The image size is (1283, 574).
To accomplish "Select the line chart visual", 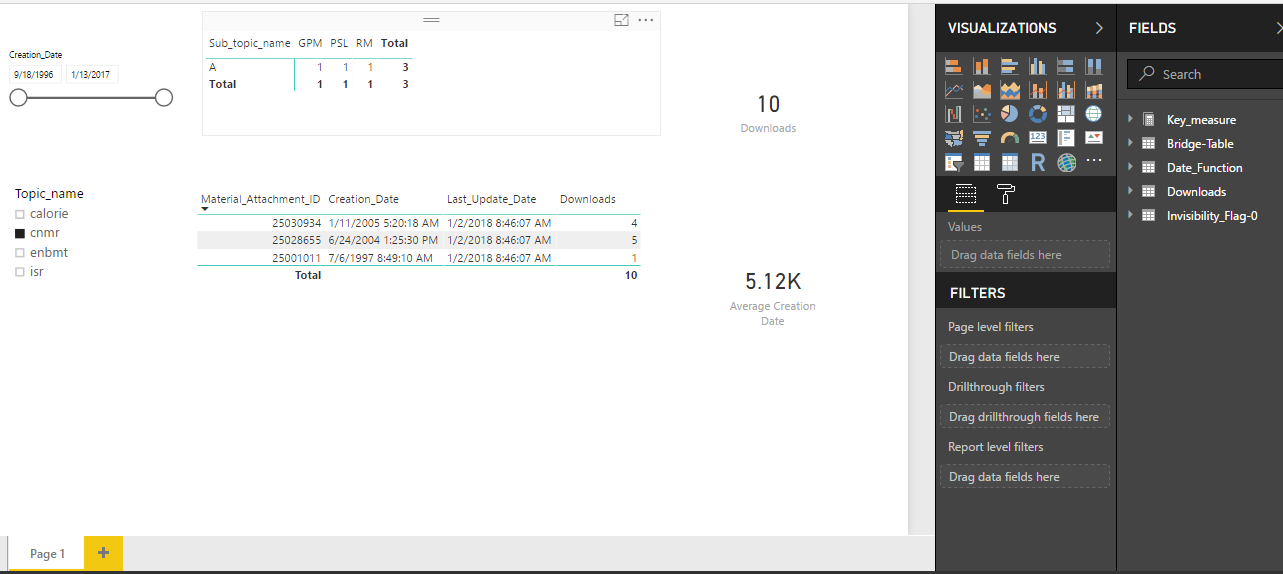I will [x=953, y=90].
